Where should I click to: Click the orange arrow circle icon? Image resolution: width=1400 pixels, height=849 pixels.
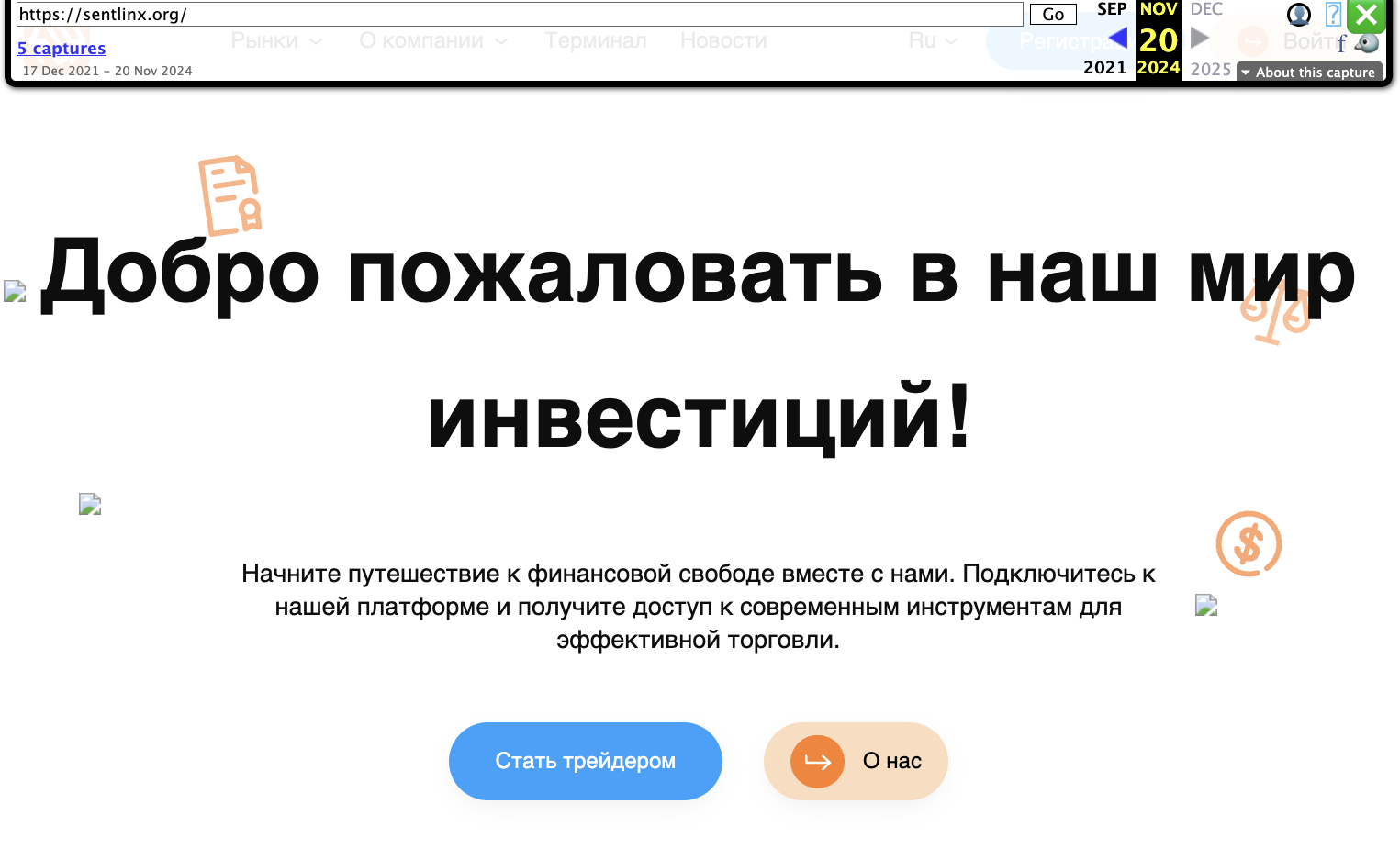pos(817,761)
